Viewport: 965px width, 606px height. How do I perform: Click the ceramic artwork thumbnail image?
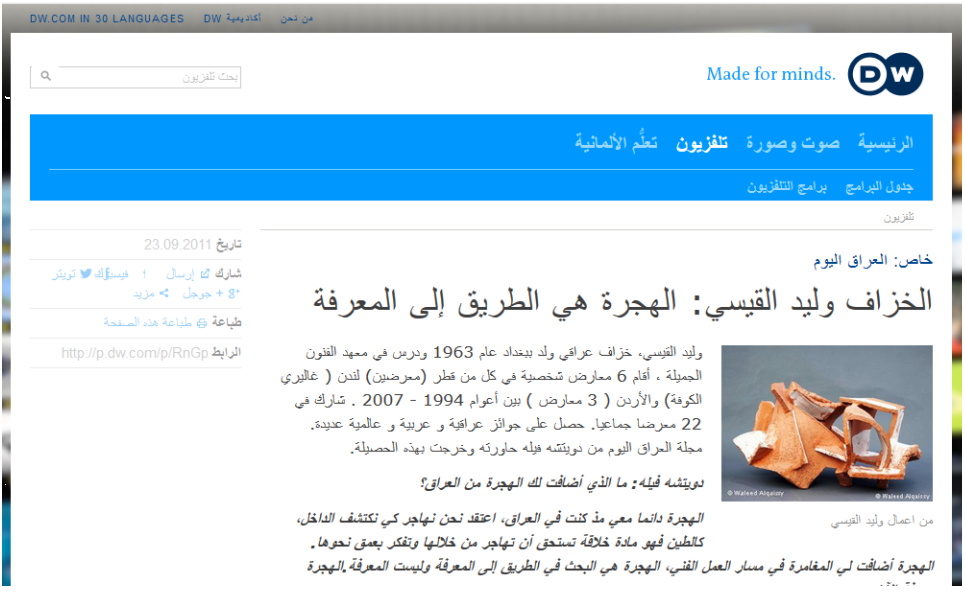(x=827, y=423)
